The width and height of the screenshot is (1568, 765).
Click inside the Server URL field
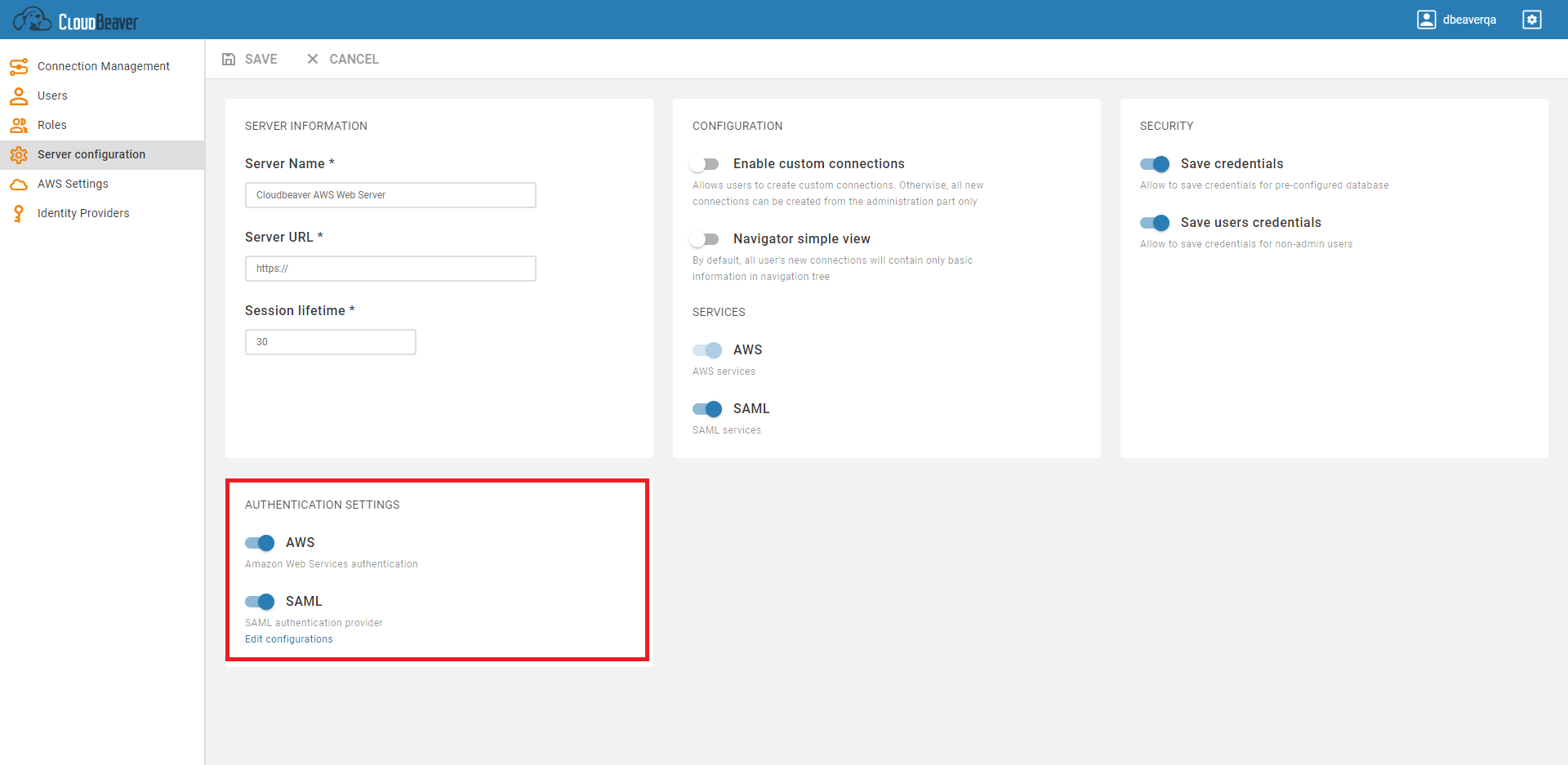pos(390,269)
